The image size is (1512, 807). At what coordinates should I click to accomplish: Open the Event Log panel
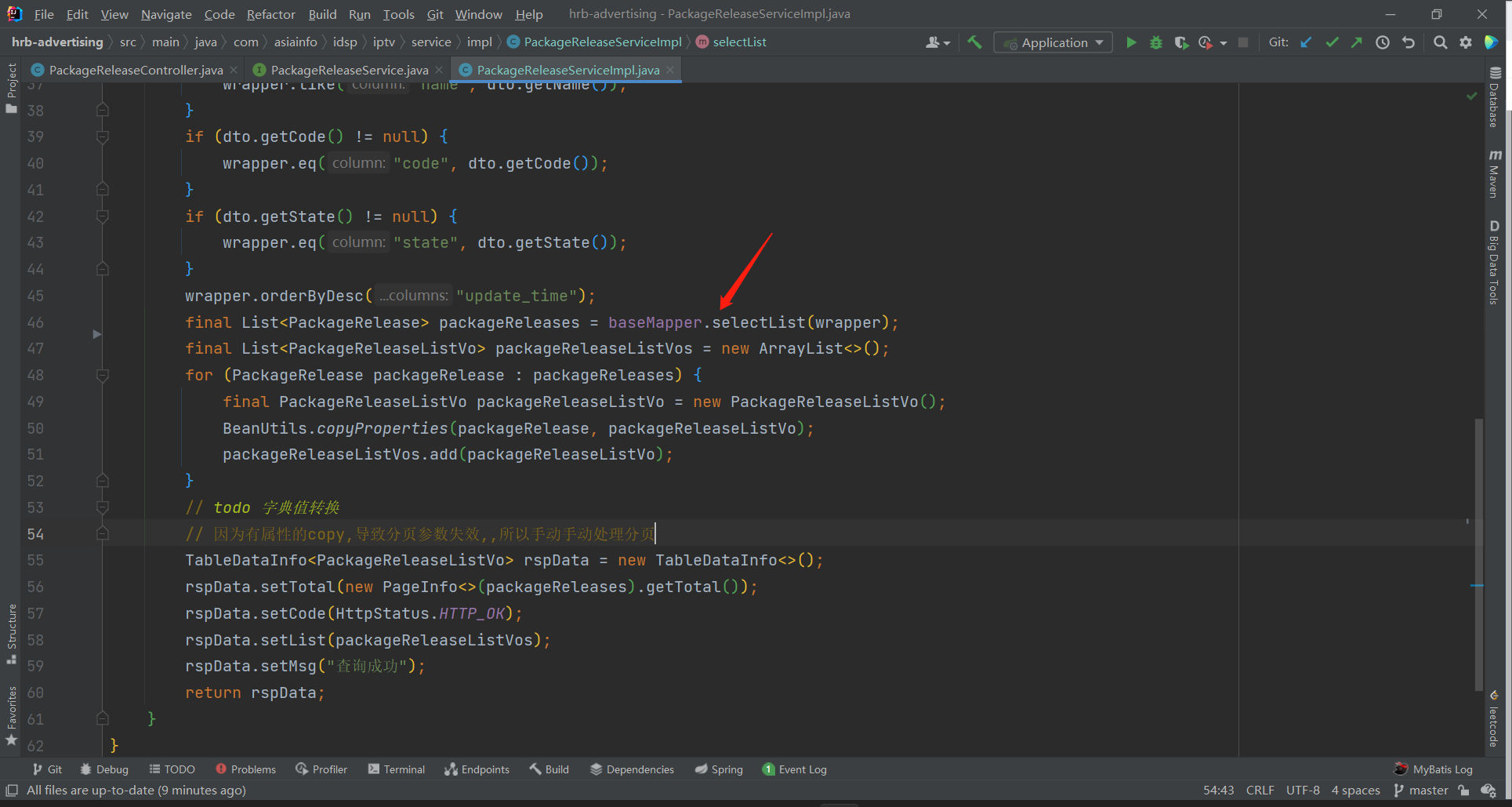click(794, 769)
